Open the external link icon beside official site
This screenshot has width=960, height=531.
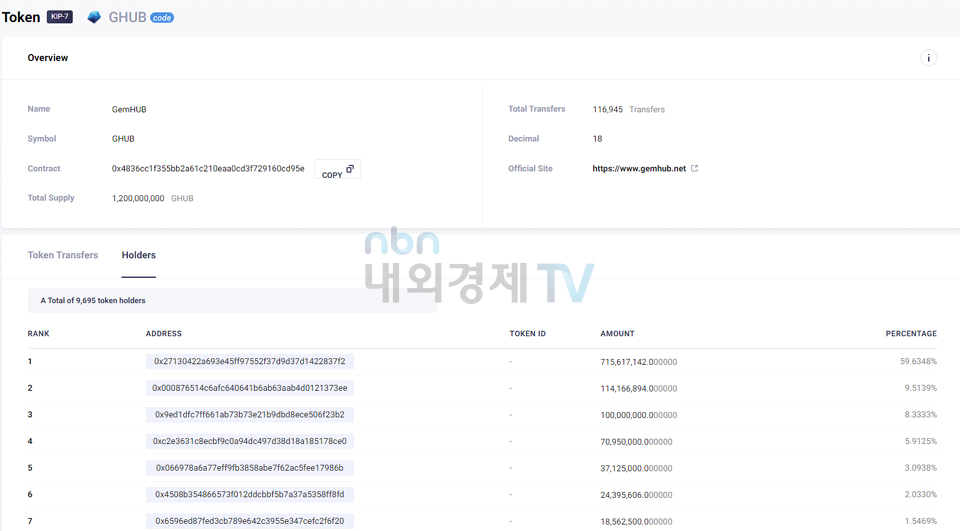[694, 168]
